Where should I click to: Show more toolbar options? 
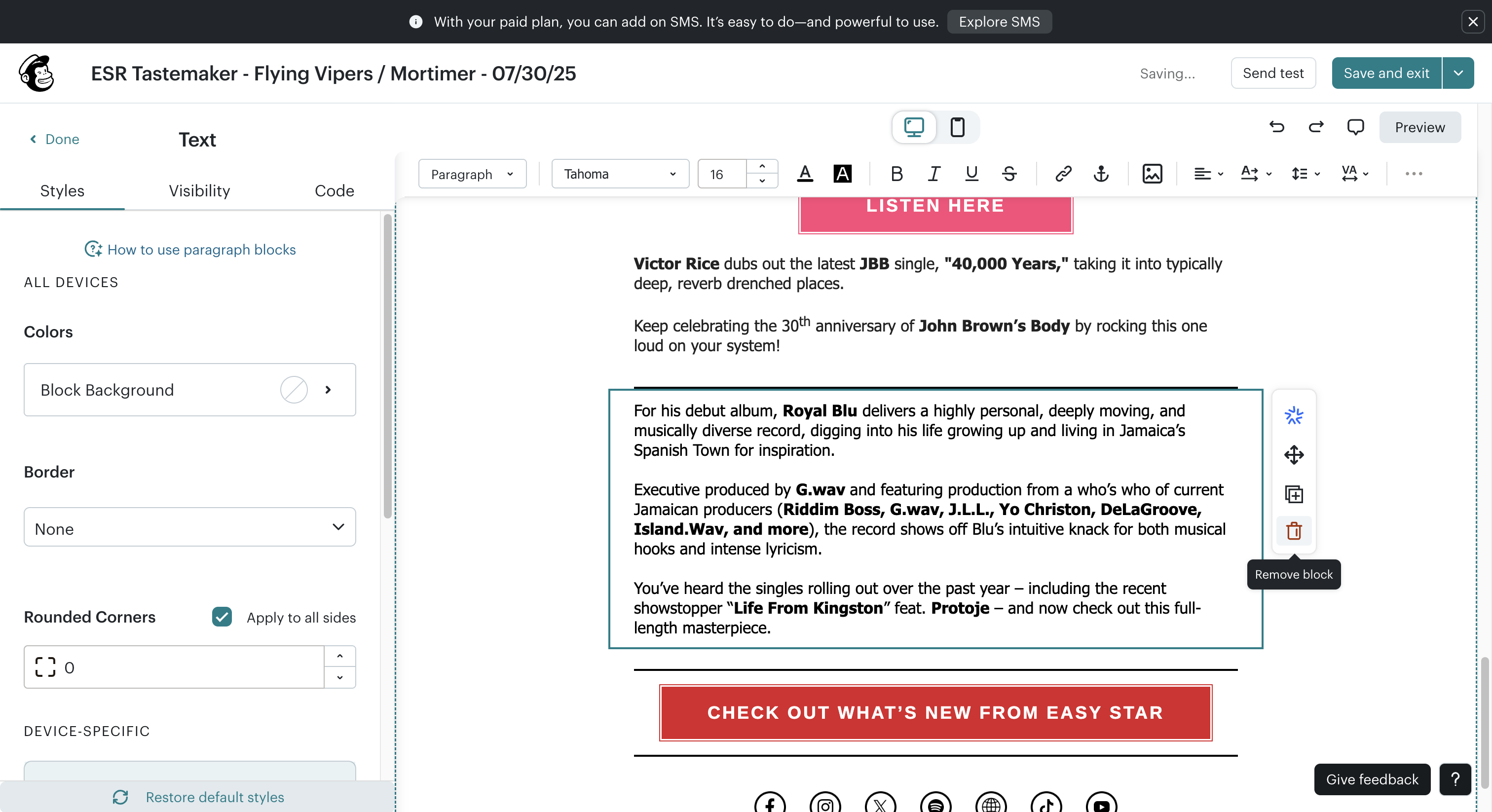1413,174
